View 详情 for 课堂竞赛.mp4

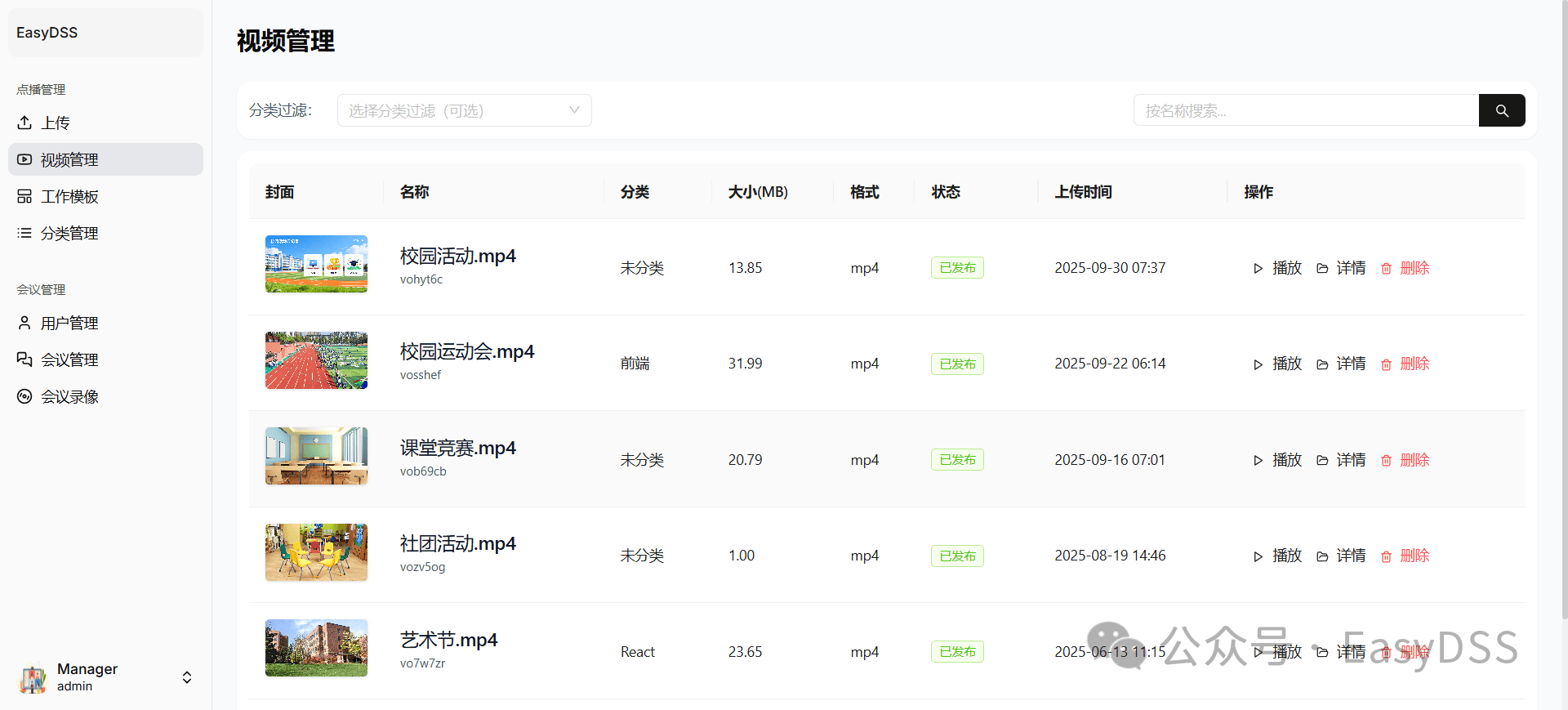coord(1341,460)
